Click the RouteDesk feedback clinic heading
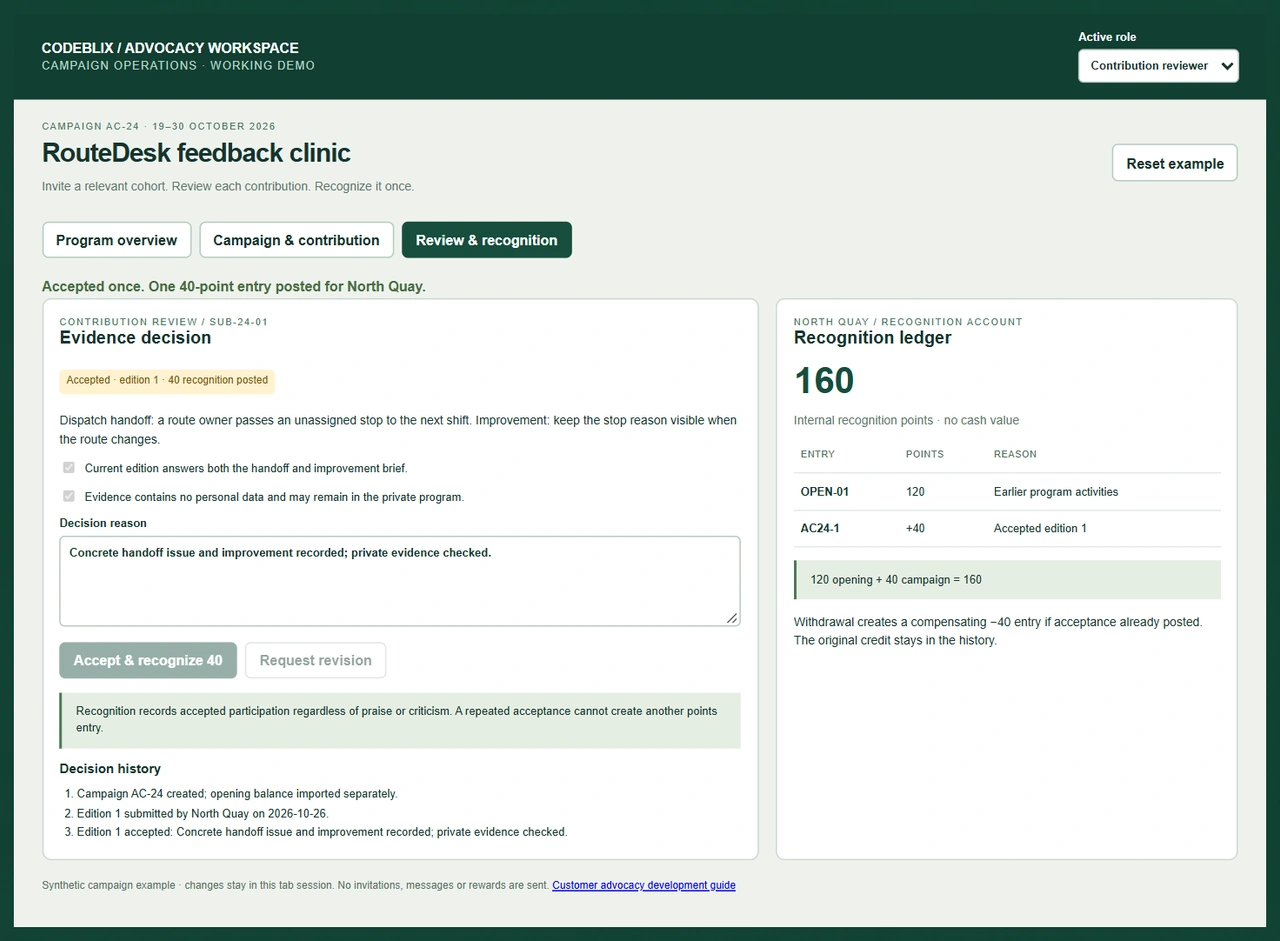The image size is (1280, 941). coord(196,153)
